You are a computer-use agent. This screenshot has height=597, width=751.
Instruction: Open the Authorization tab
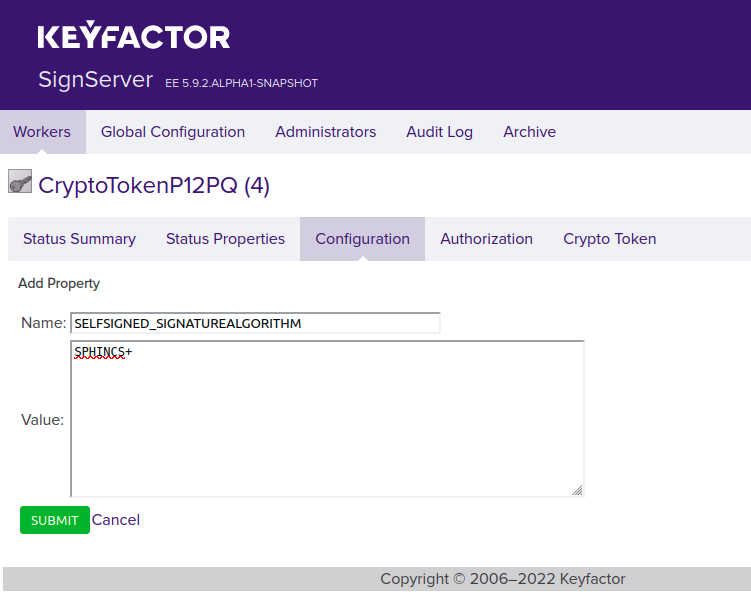point(486,239)
